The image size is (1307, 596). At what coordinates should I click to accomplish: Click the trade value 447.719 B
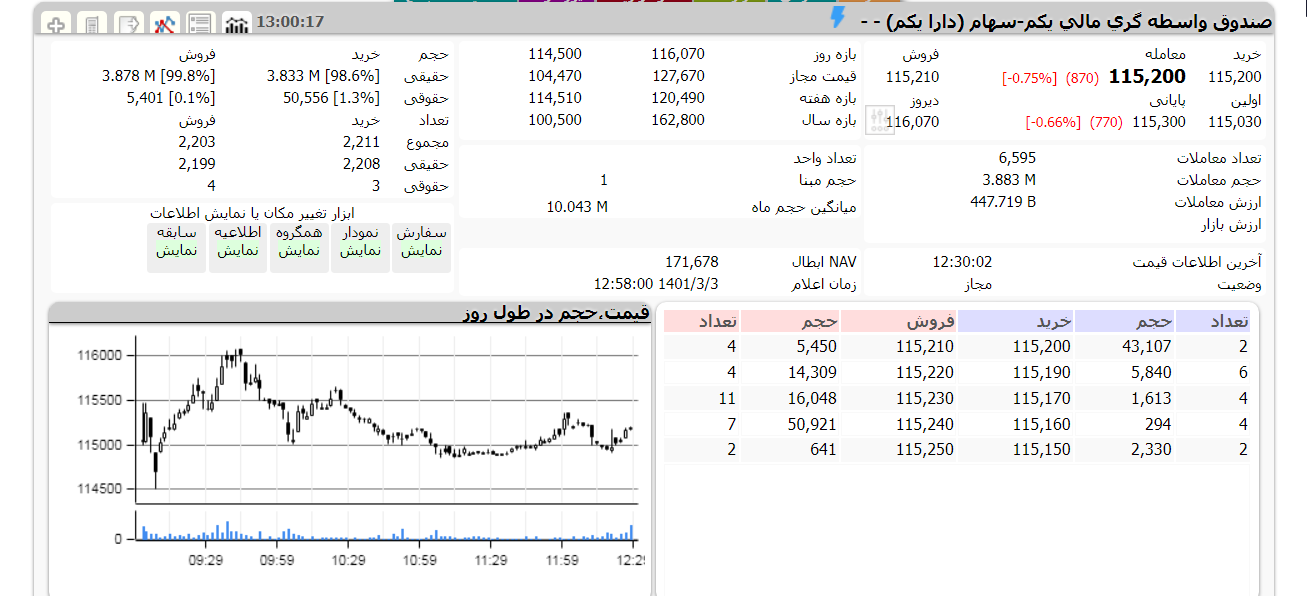(x=1003, y=201)
